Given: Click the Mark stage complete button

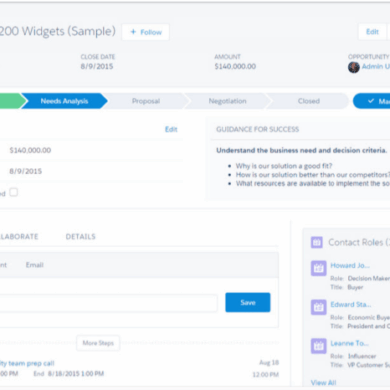Looking at the screenshot, I should pyautogui.click(x=371, y=101).
